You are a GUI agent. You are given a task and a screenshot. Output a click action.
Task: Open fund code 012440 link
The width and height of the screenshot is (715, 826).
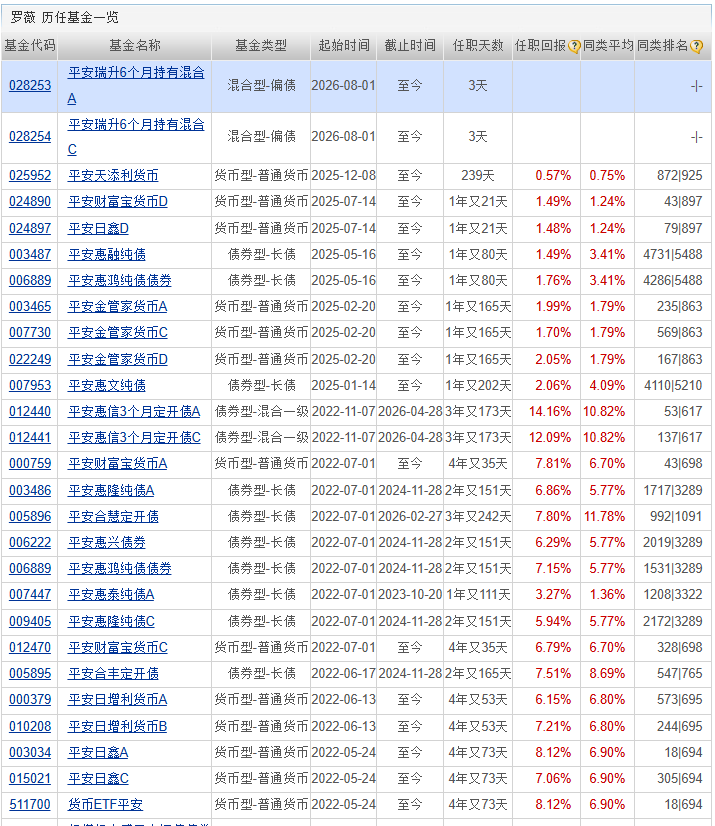click(x=30, y=411)
